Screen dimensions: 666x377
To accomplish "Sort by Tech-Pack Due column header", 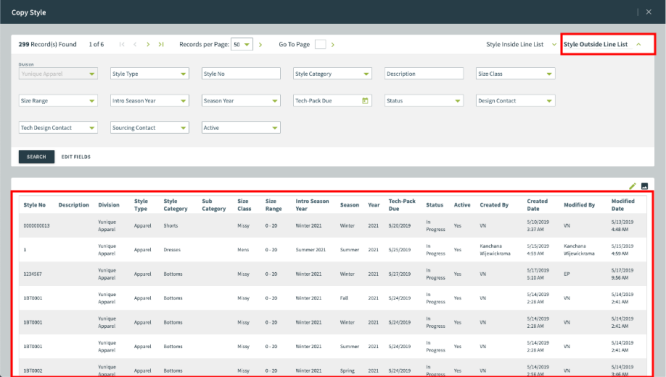I will pyautogui.click(x=402, y=205).
